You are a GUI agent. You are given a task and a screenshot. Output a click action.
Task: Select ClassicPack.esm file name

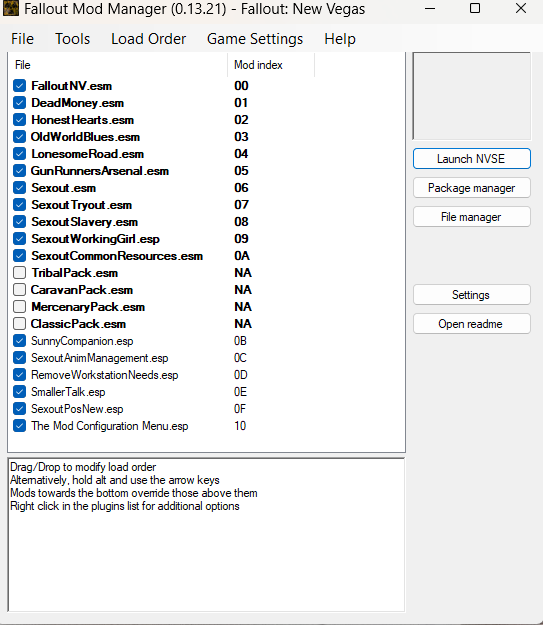78,324
